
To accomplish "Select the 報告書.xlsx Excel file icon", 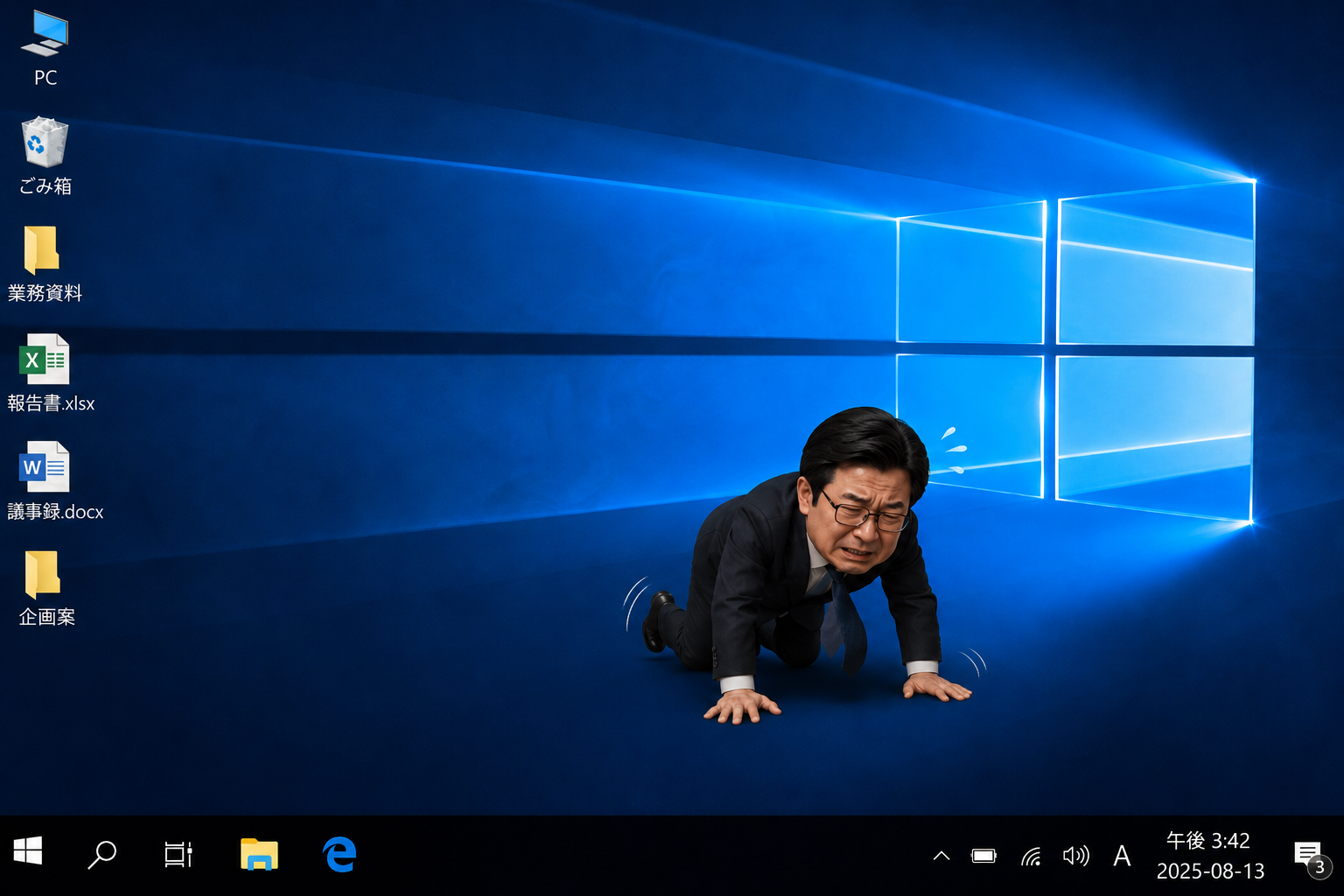I will click(x=45, y=359).
